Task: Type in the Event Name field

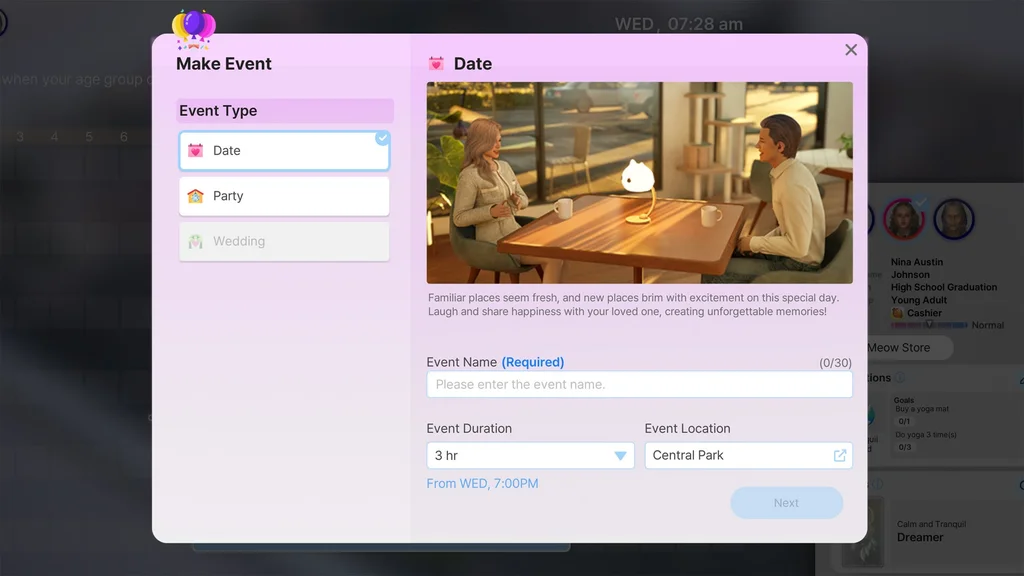Action: coord(639,384)
